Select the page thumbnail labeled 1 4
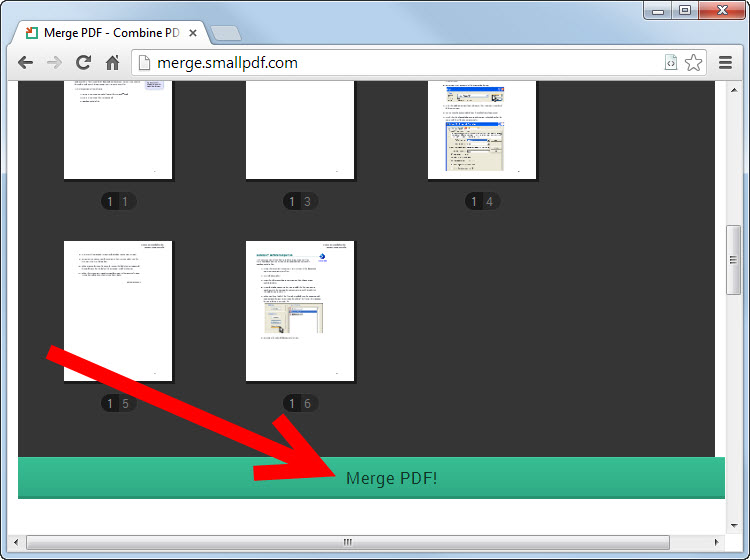Viewport: 750px width, 560px height. click(x=482, y=130)
